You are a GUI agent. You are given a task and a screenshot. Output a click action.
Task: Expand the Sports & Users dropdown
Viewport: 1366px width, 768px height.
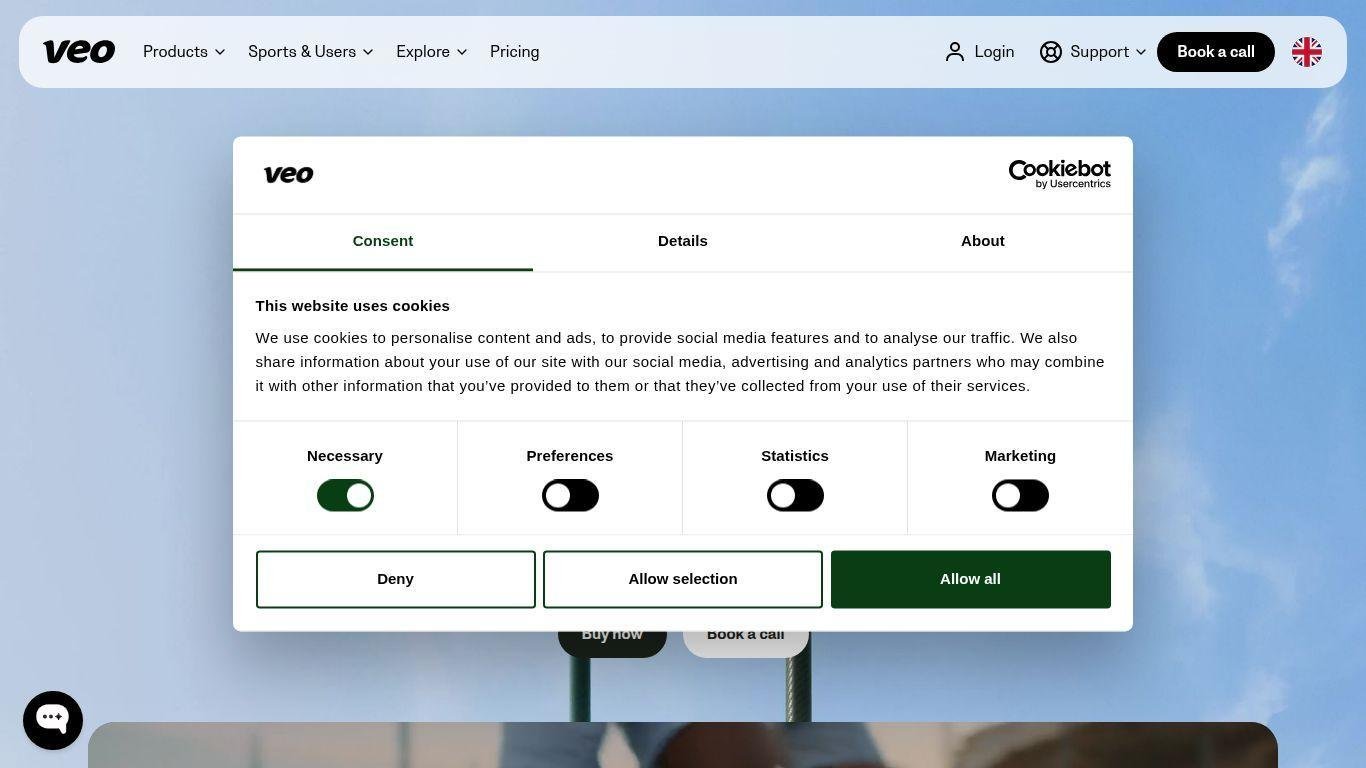pos(310,52)
